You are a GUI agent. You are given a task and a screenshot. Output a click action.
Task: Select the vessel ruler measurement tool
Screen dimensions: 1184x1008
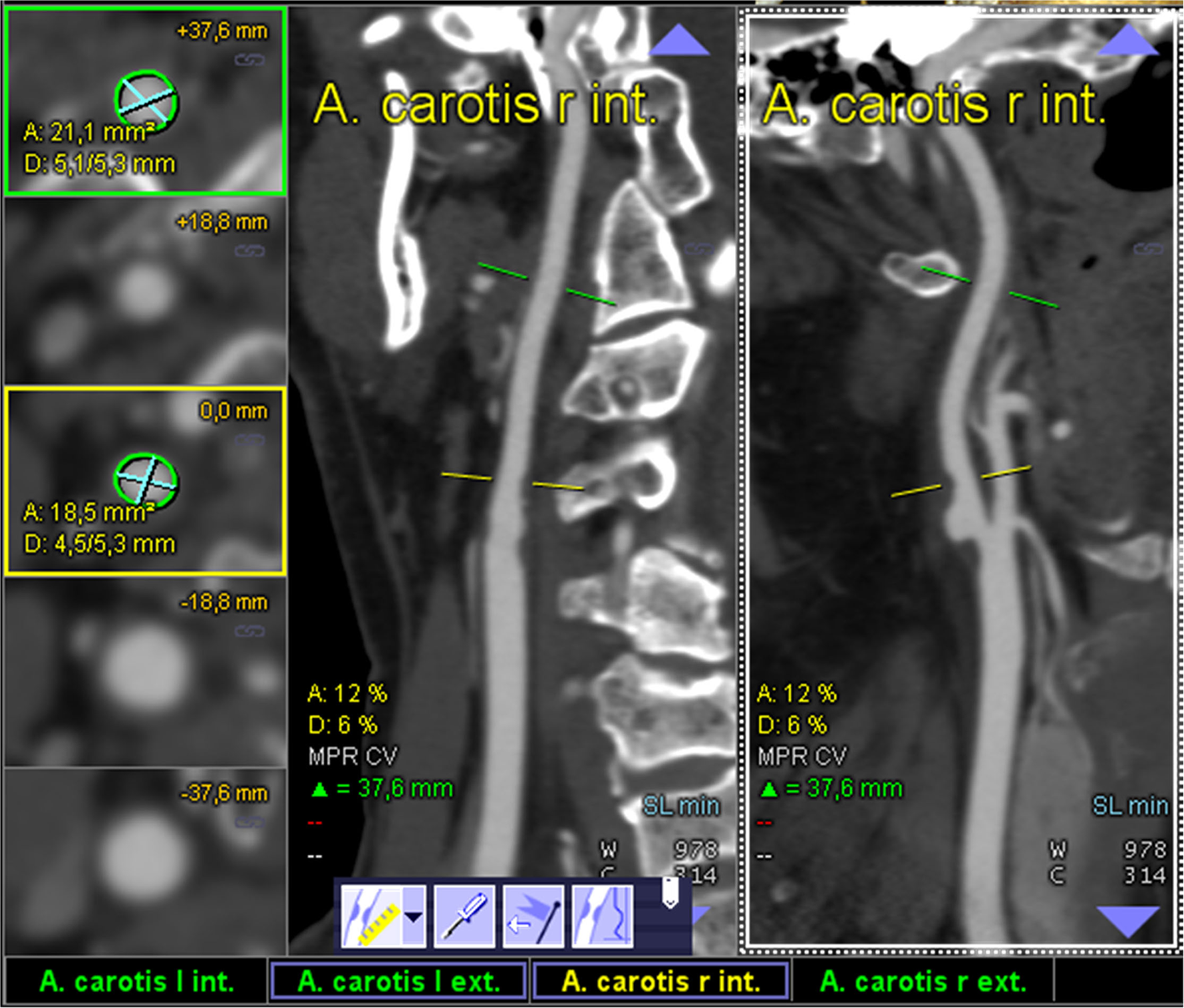tap(372, 916)
